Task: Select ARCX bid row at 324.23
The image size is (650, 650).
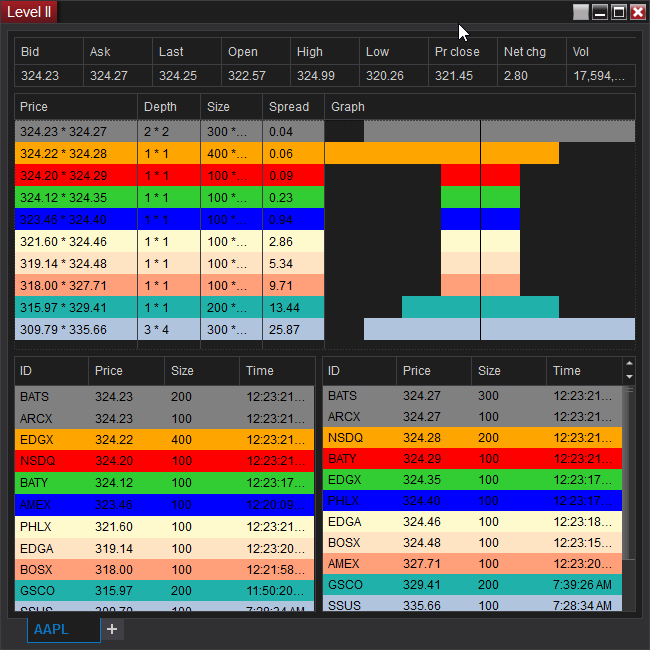Action: click(x=165, y=418)
